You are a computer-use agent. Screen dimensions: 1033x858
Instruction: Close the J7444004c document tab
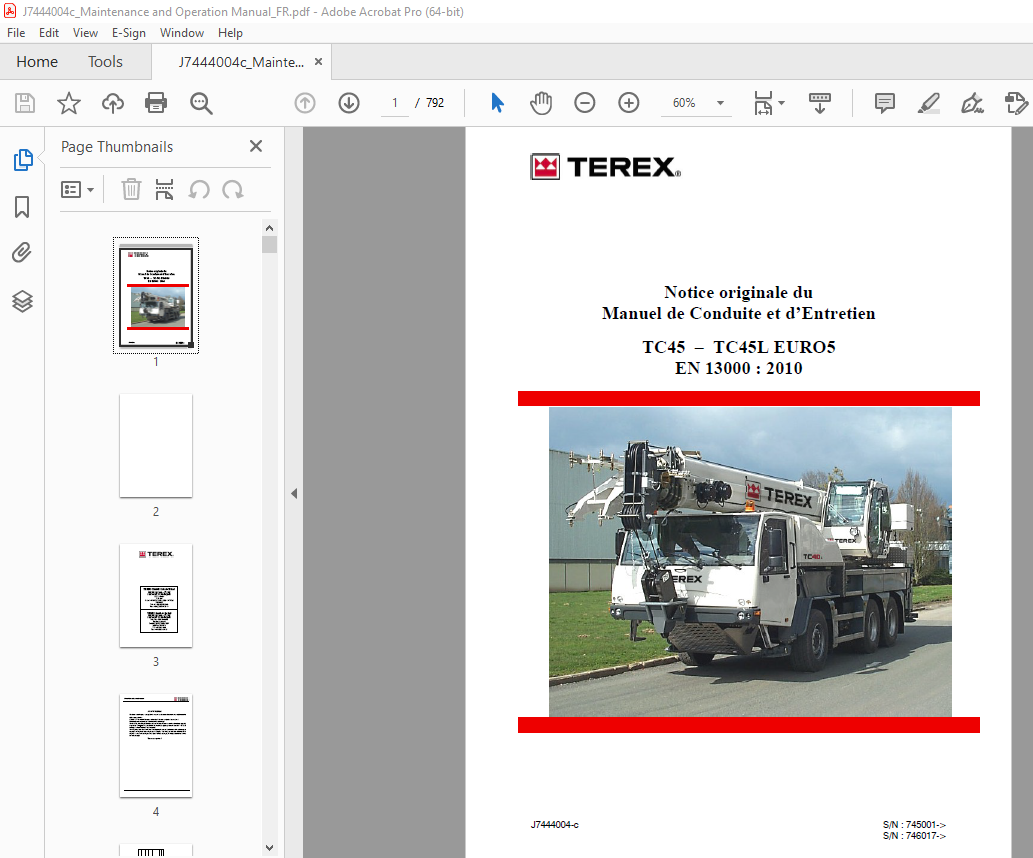318,61
